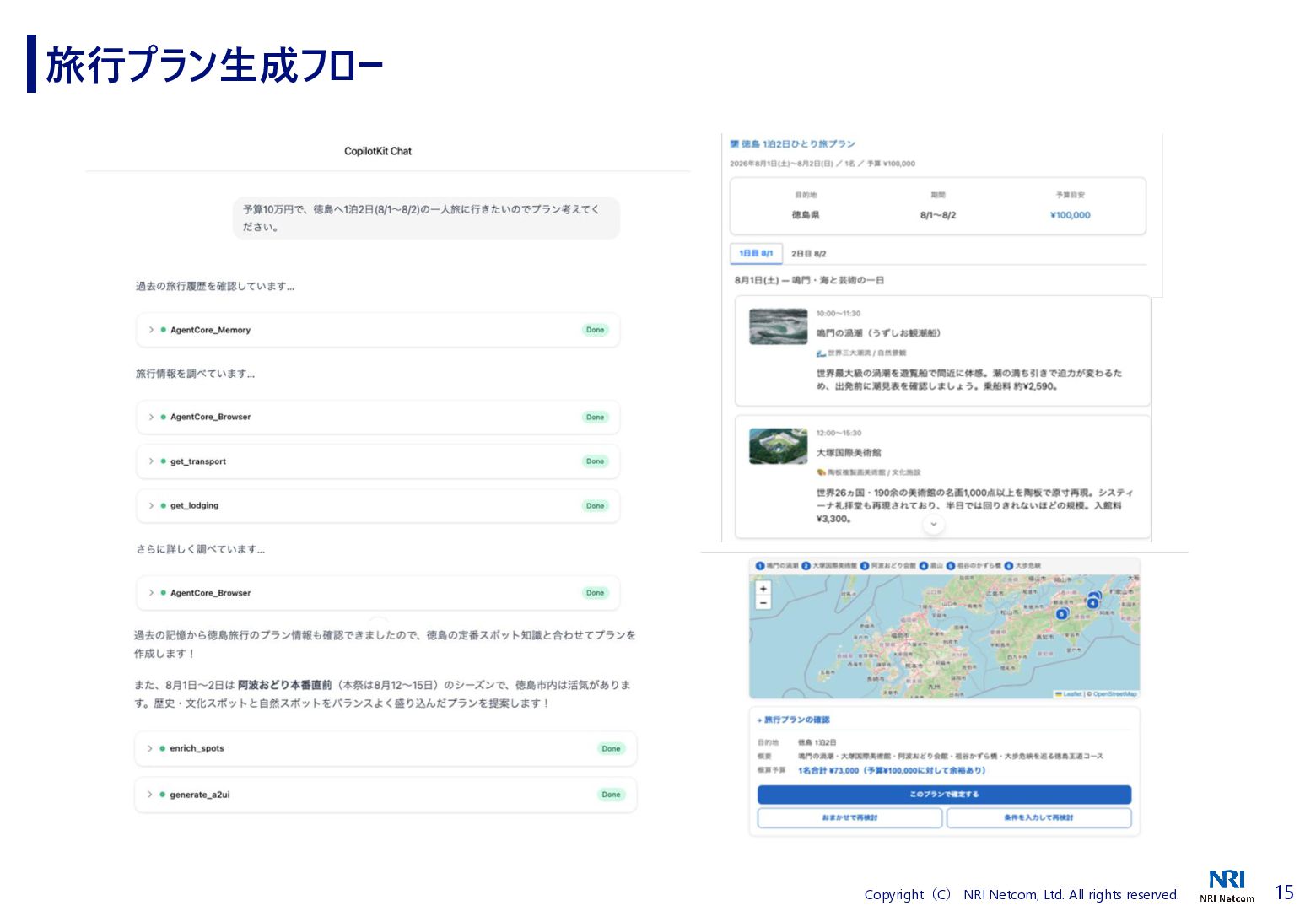Expand the enrich_spots row chevron
Screen dimensions: 1316x911
tap(150, 748)
